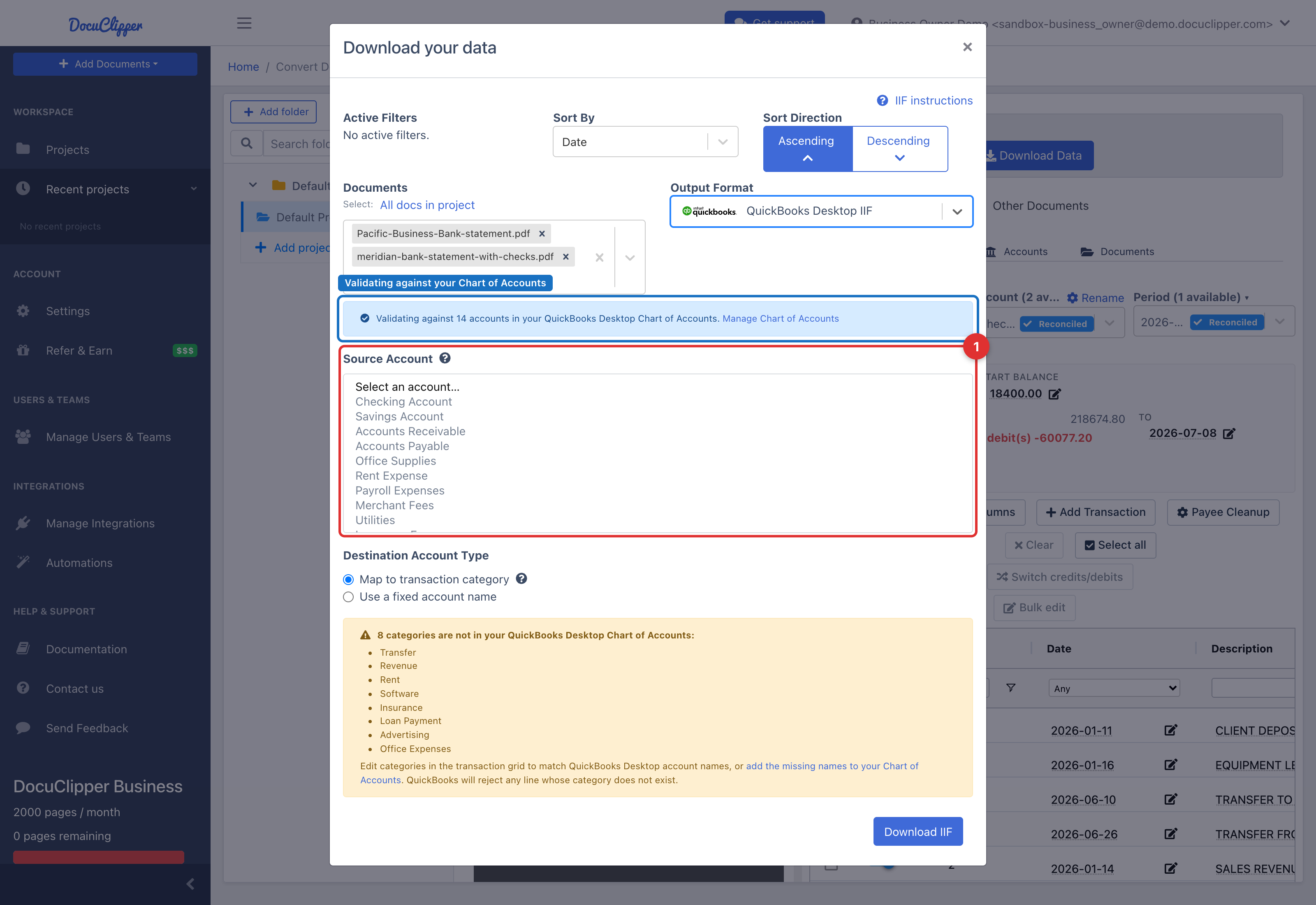Image resolution: width=1316 pixels, height=905 pixels.
Task: Close the Download your data dialog
Action: click(x=967, y=47)
